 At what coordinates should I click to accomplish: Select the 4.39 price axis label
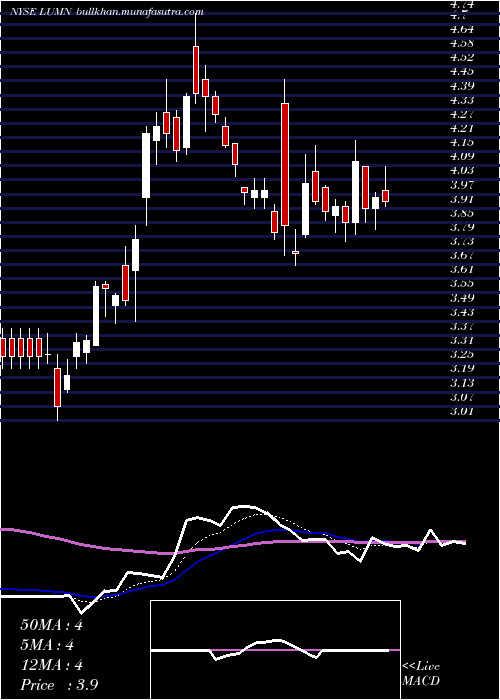coord(462,86)
